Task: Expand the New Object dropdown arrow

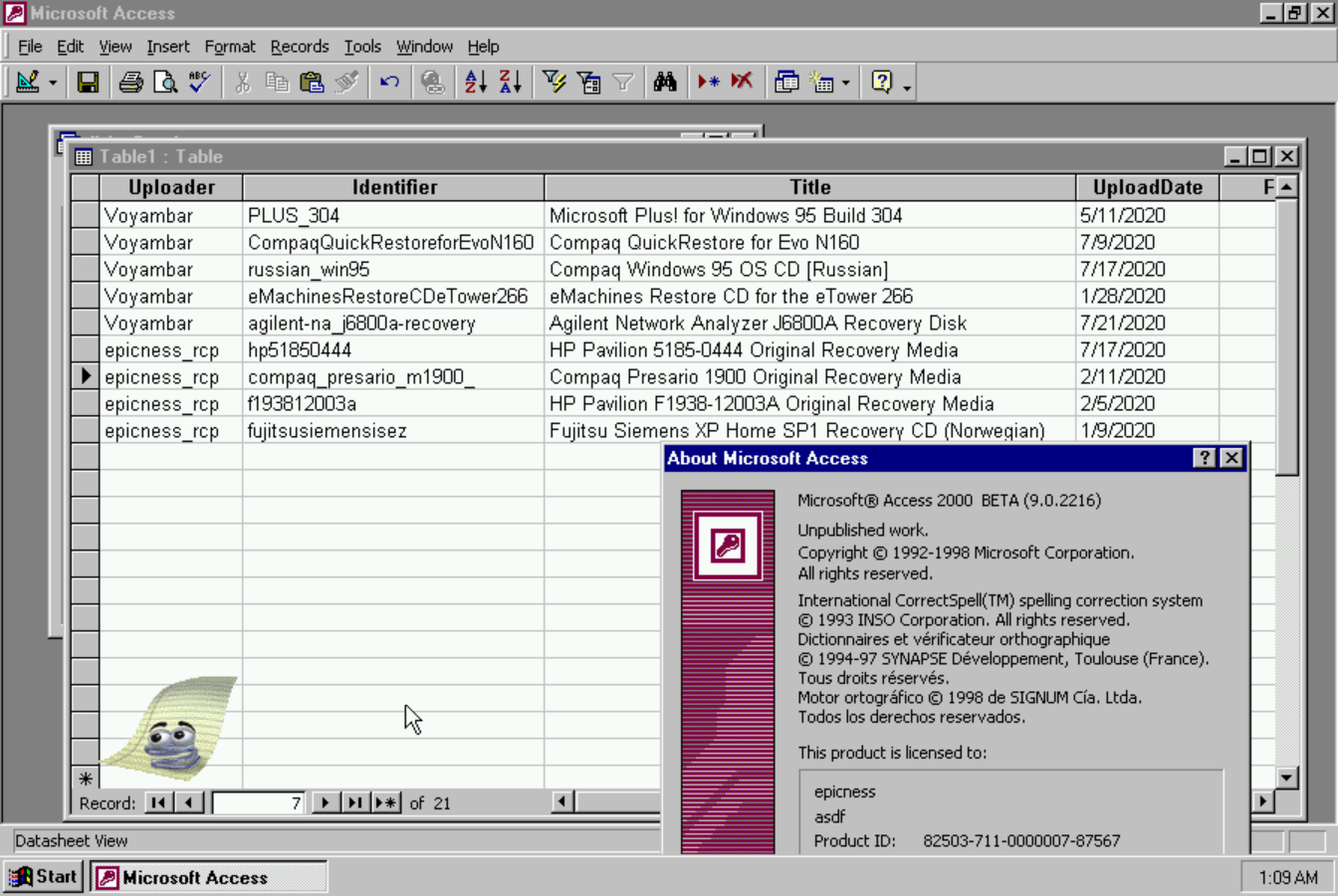Action: tap(846, 83)
